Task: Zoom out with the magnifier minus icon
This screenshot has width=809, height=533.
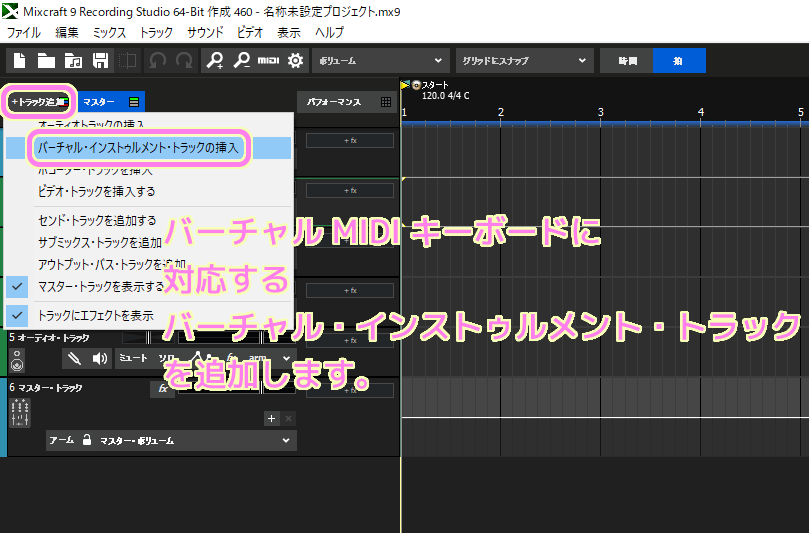Action: 241,60
